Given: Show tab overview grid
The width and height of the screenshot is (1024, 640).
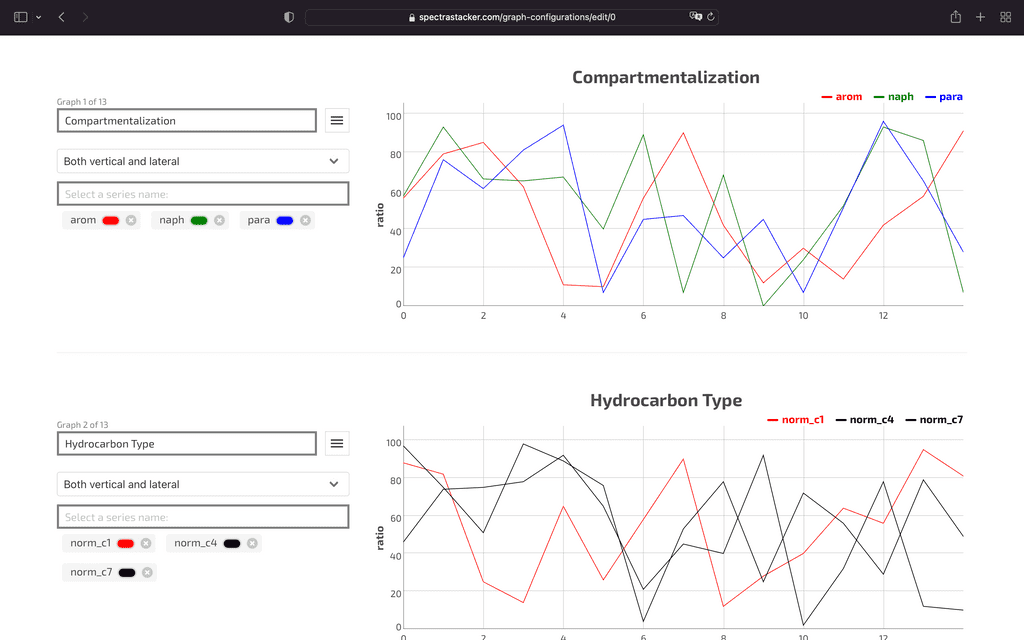Looking at the screenshot, I should click(x=1006, y=17).
